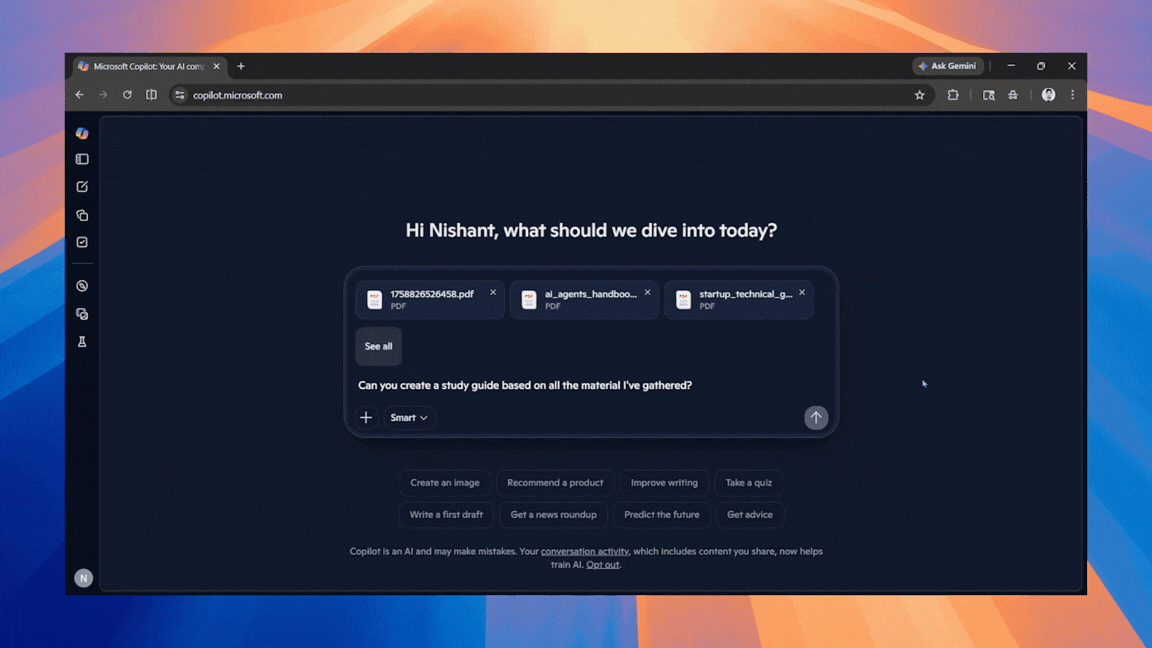
Task: Click the plus attach button
Action: click(x=366, y=417)
